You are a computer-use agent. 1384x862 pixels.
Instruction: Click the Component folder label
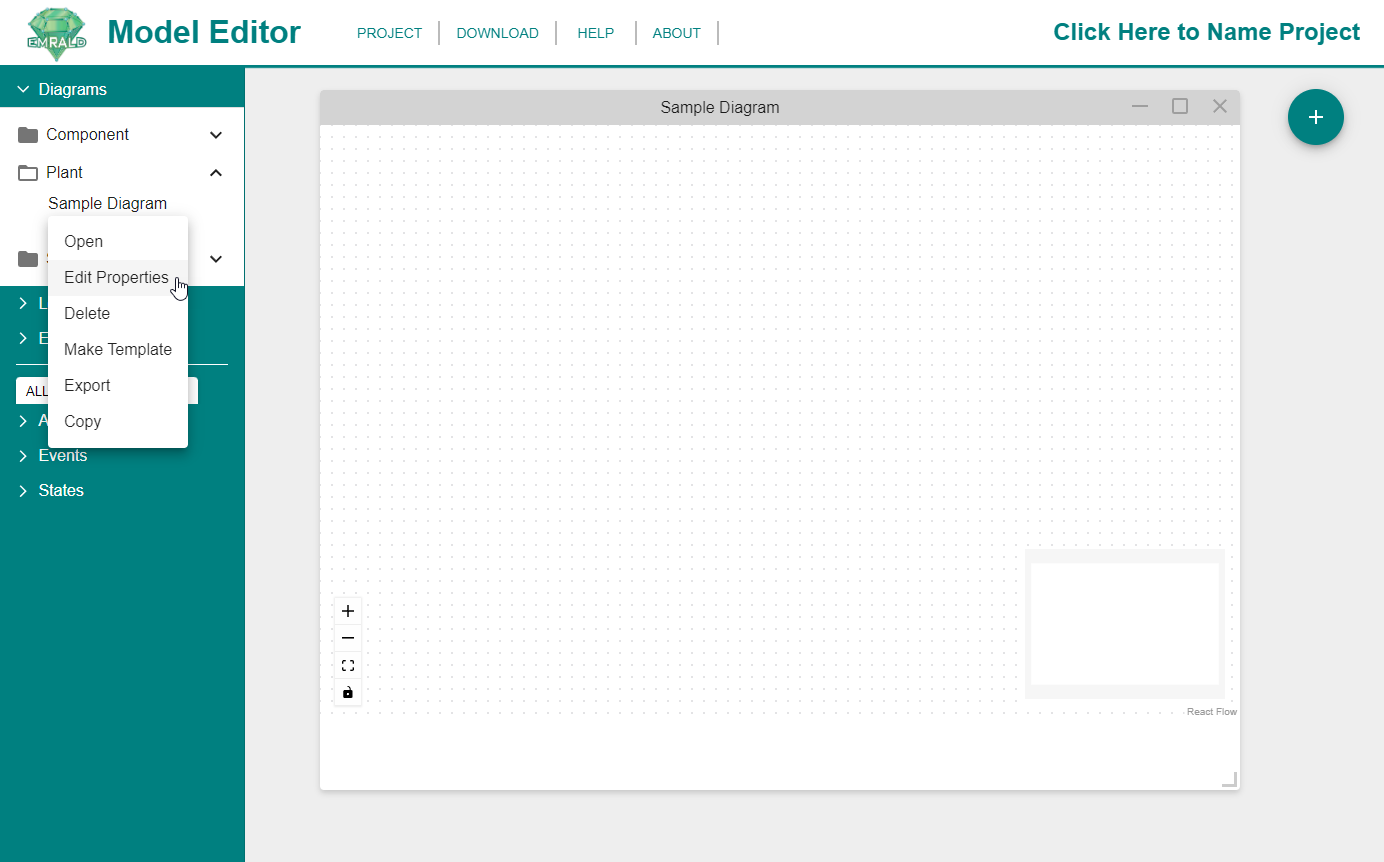point(87,134)
